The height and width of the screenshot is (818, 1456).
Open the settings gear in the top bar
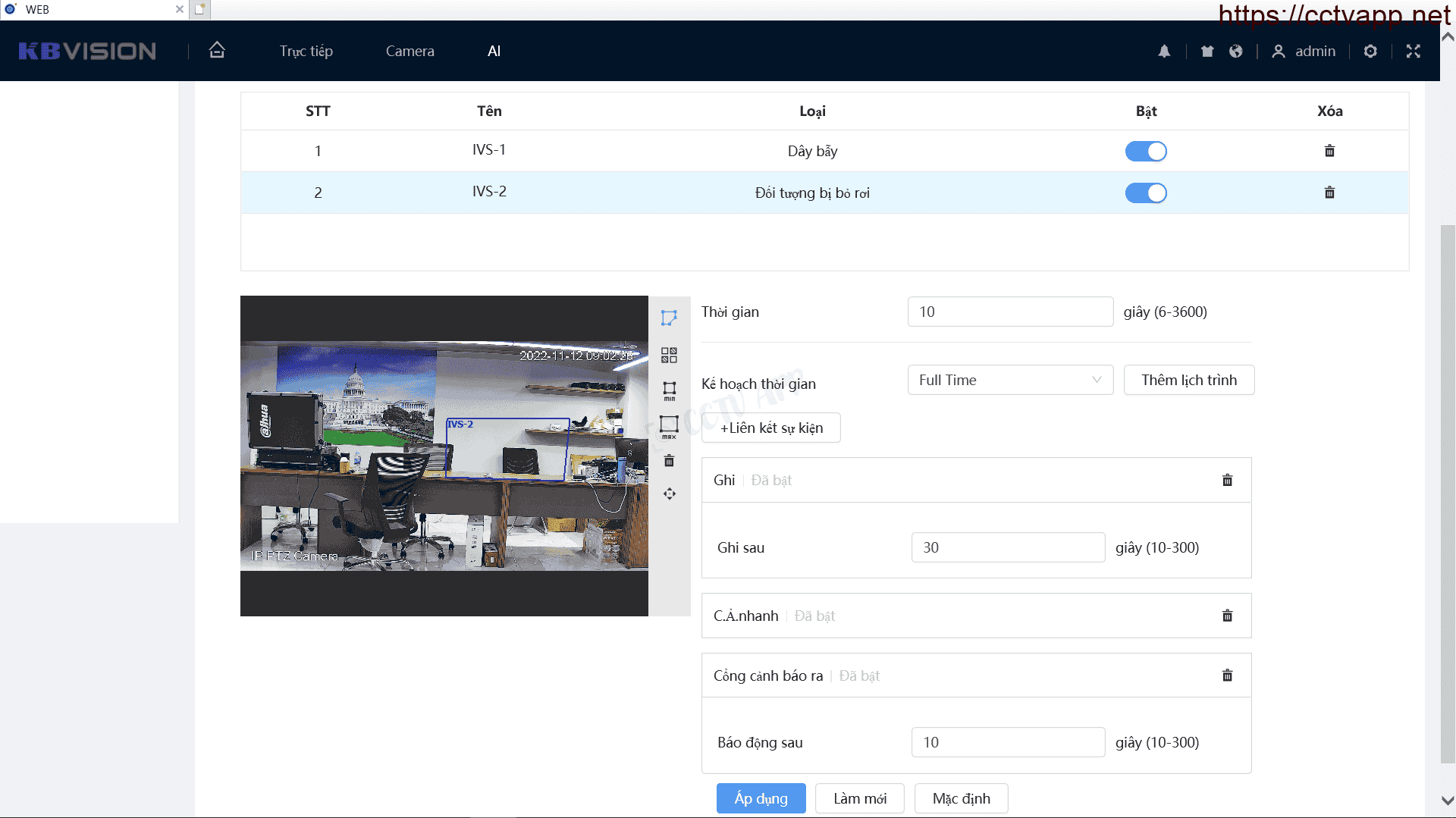point(1370,51)
